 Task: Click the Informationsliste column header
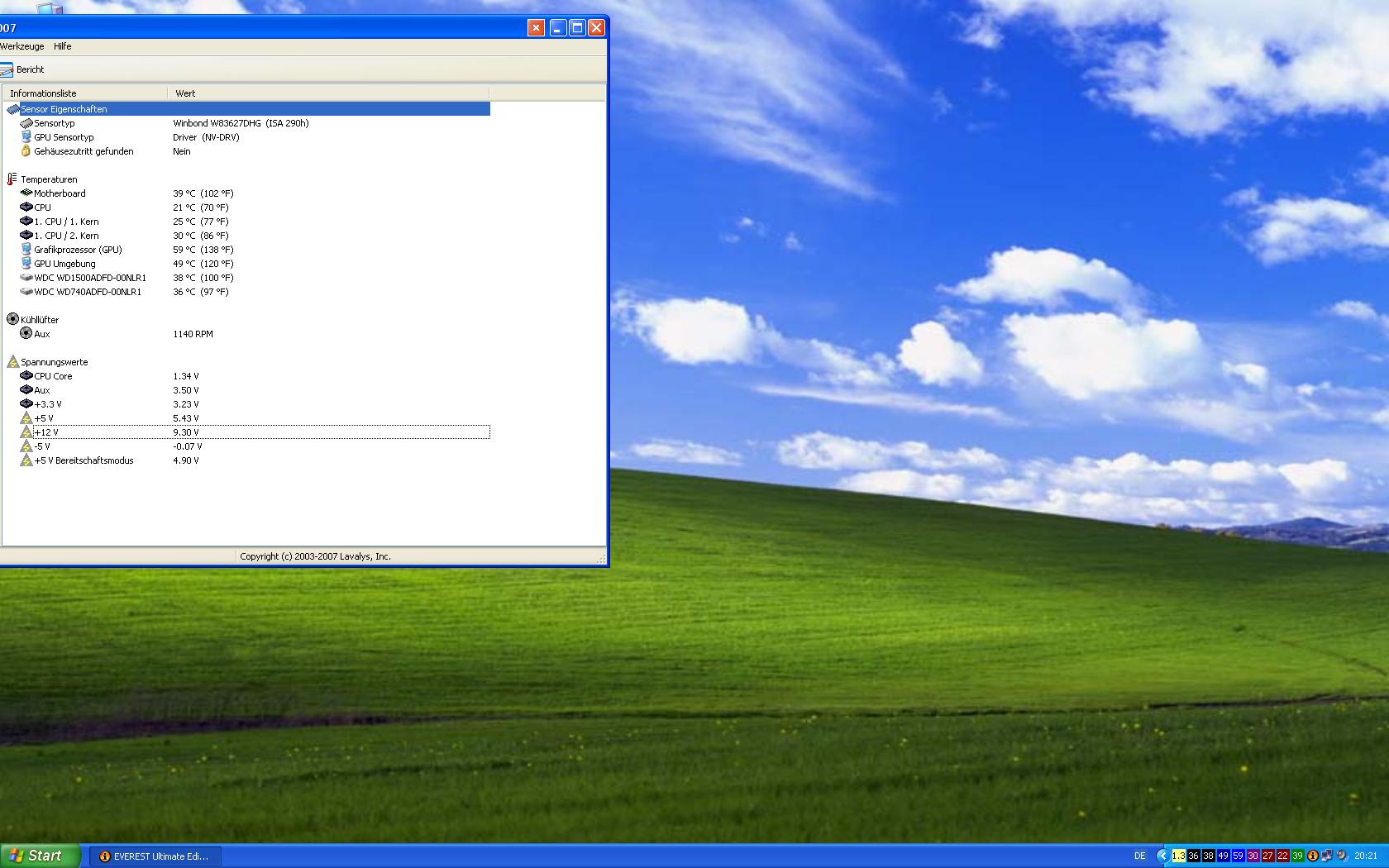85,93
